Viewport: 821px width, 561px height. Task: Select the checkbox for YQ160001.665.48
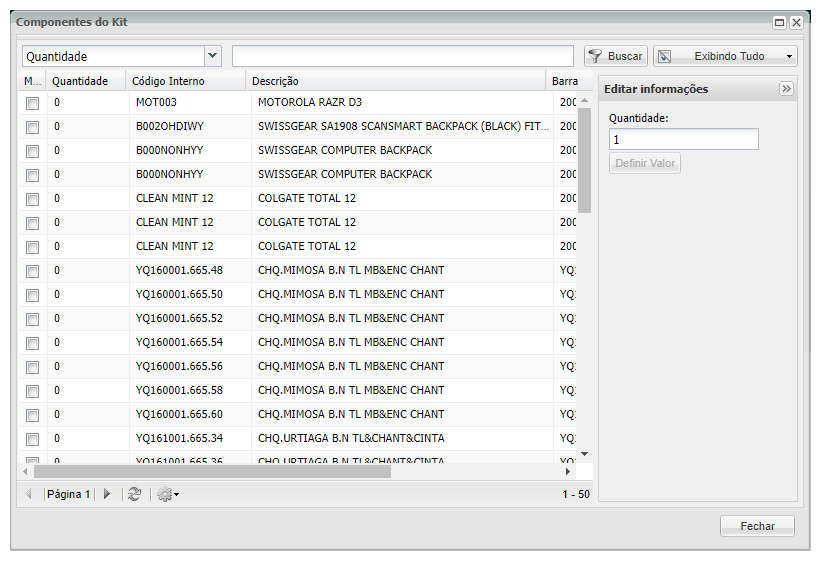(x=32, y=271)
